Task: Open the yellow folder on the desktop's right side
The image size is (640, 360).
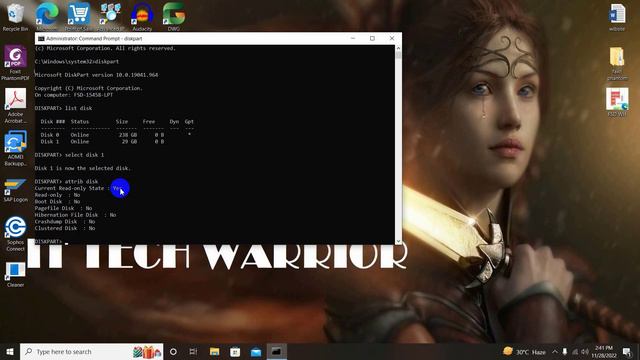Action: (x=617, y=63)
